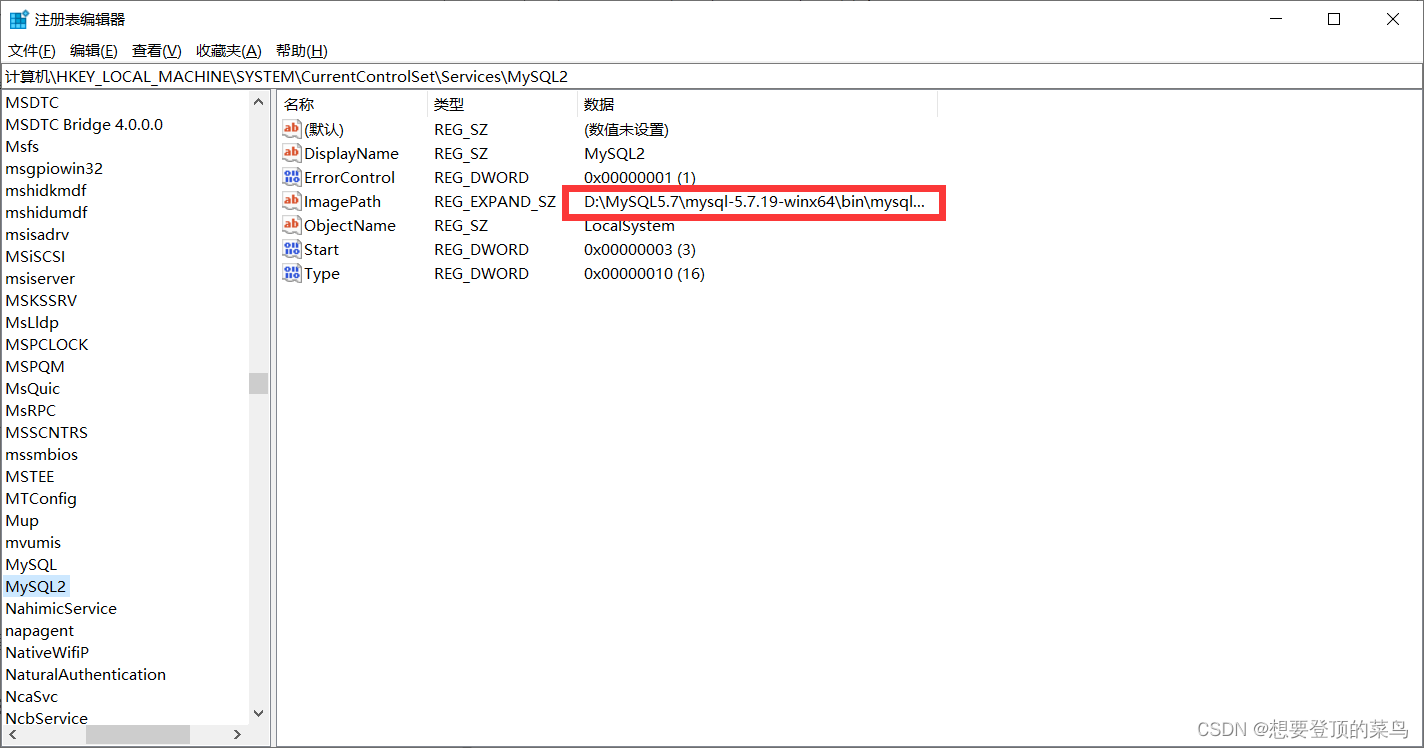This screenshot has height=748, width=1424.
Task: Click the string icon next to ObjectName
Action: click(292, 225)
